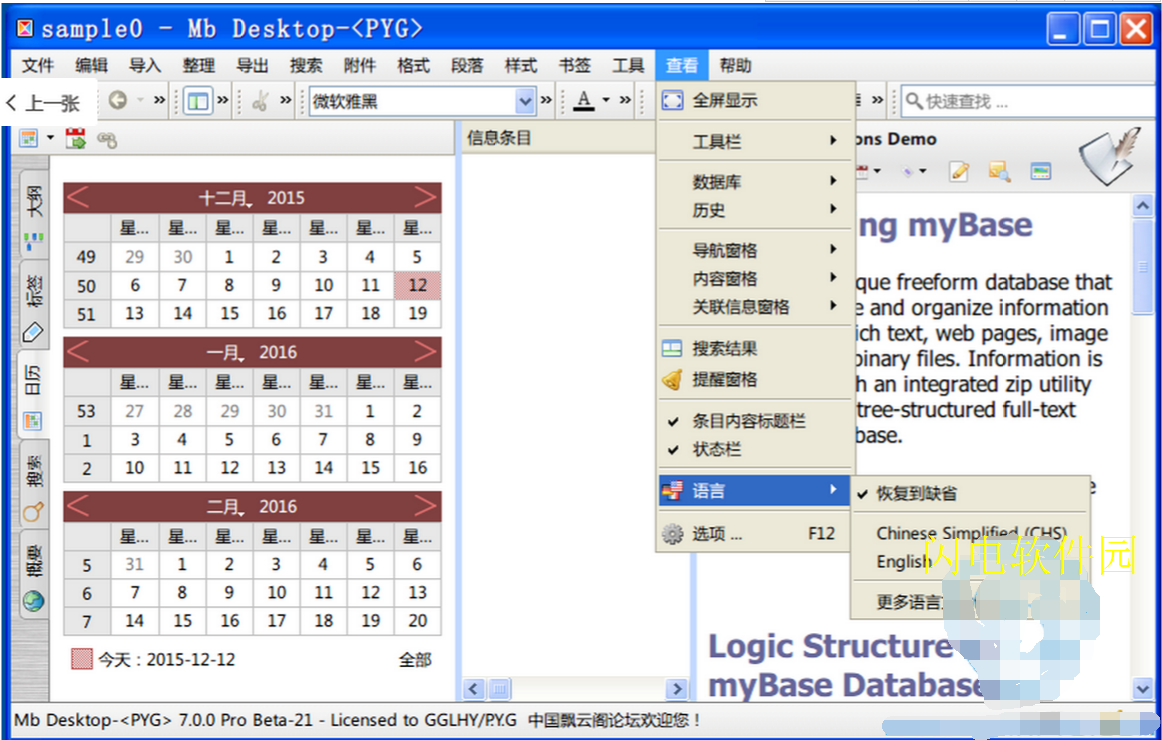Screen dimensions: 1162x740
Task: Click the 信息条目 column header
Action: pyautogui.click(x=559, y=138)
